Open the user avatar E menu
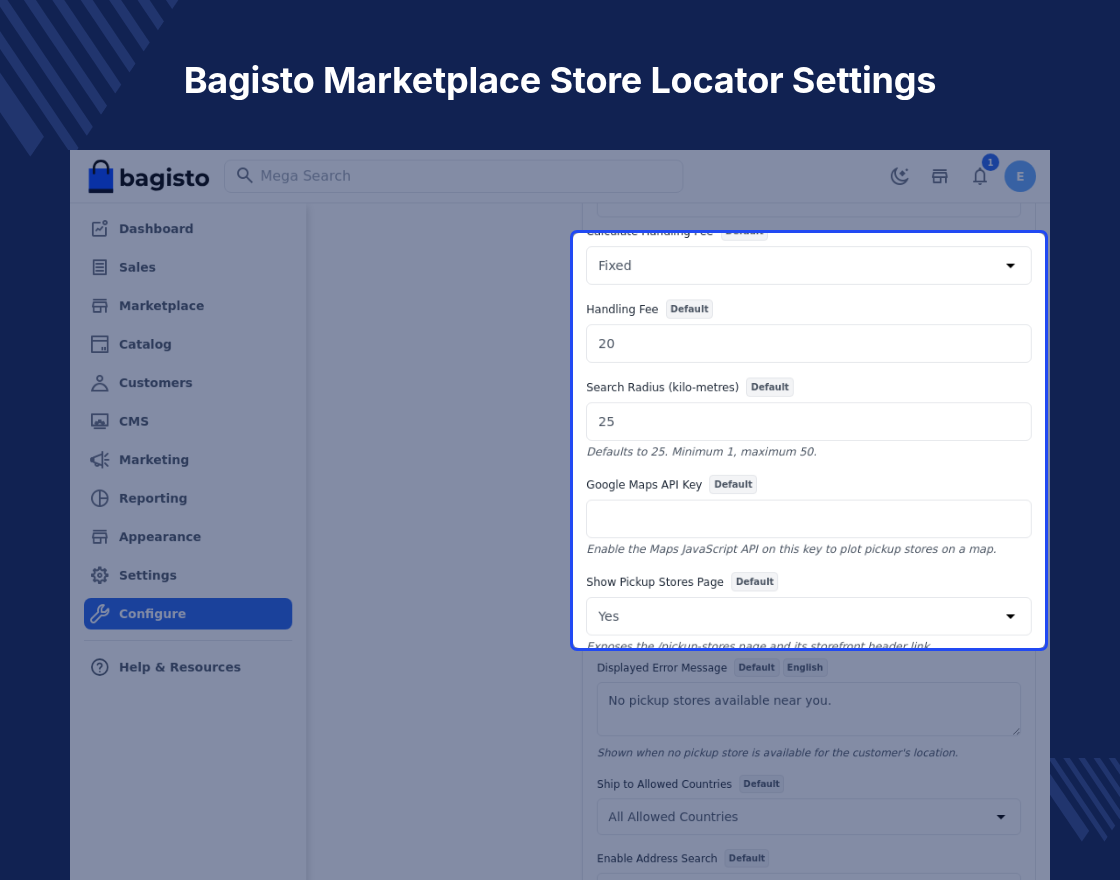 tap(1020, 176)
